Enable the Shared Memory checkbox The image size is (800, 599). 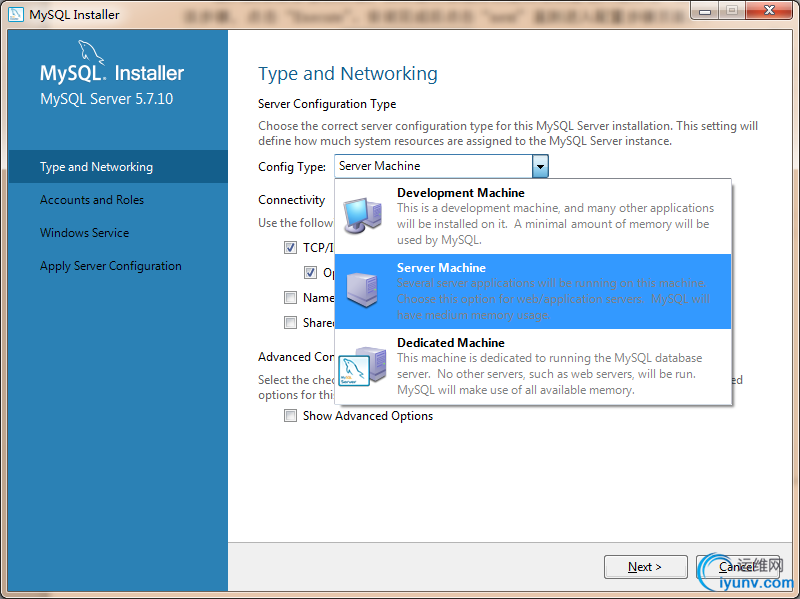(290, 322)
